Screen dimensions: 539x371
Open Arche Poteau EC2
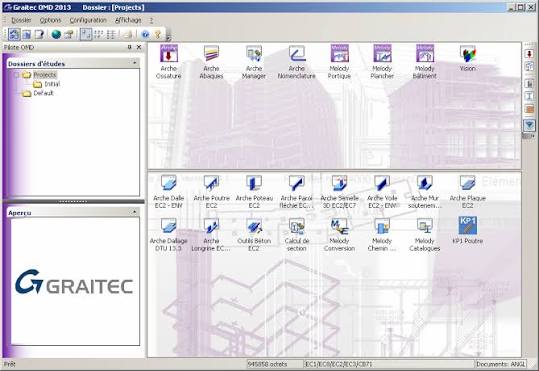pyautogui.click(x=254, y=192)
